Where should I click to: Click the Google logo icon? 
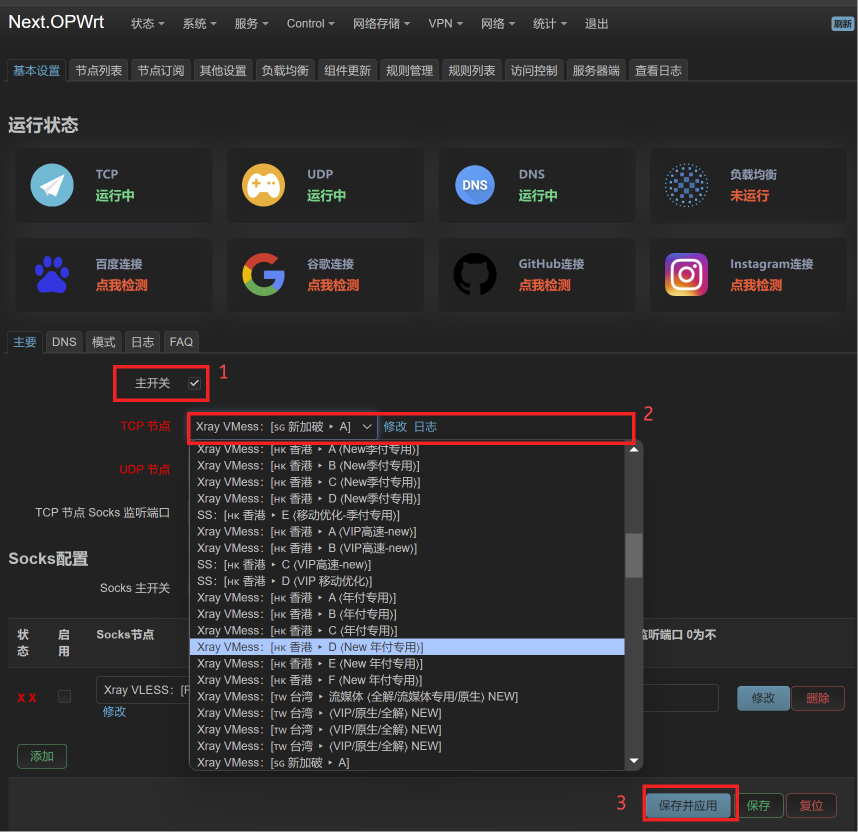click(x=263, y=275)
